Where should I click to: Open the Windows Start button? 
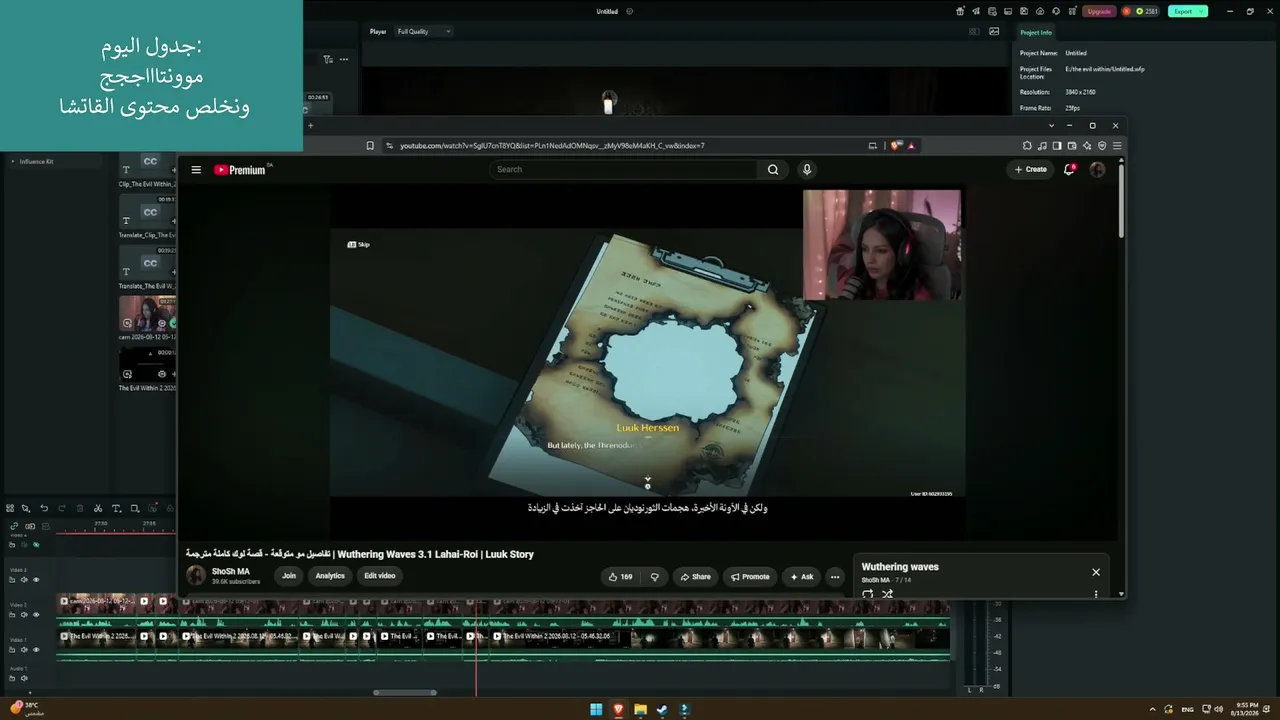point(596,710)
